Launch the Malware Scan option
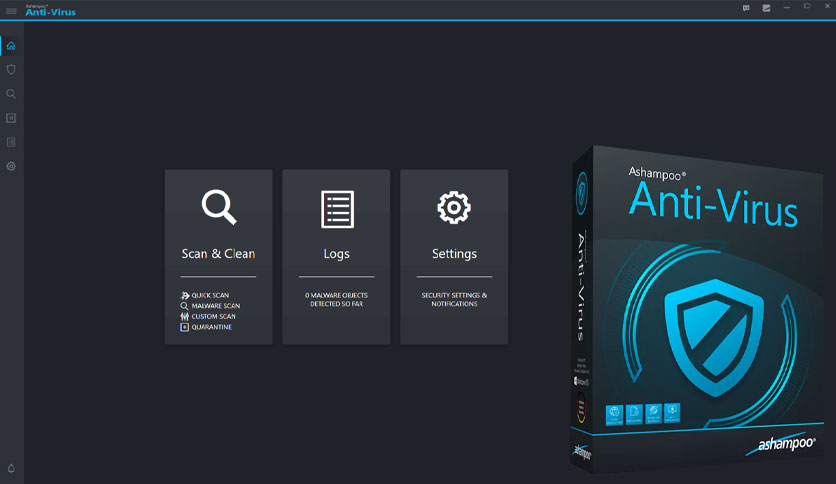Image resolution: width=836 pixels, height=484 pixels. pos(216,306)
